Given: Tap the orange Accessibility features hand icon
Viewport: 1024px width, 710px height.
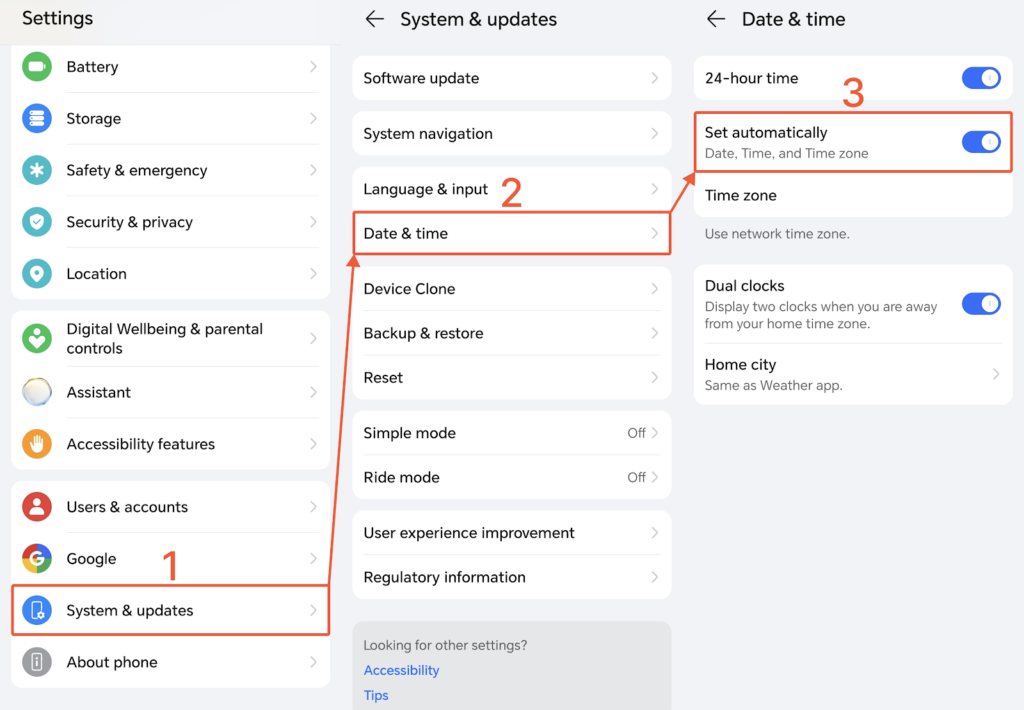Looking at the screenshot, I should point(37,444).
